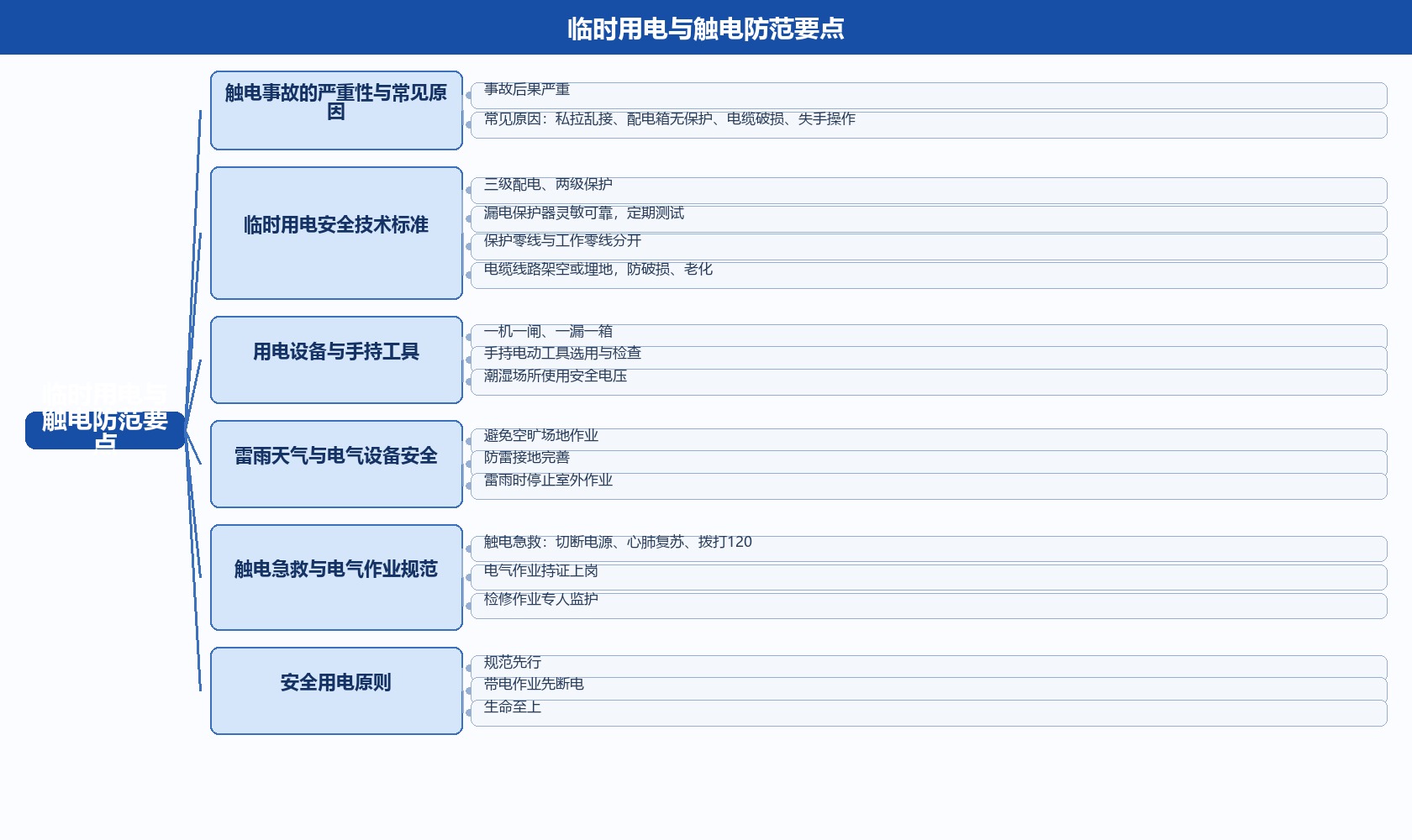Click leaf 电气作业持证上岗
The width and height of the screenshot is (1412, 840).
pyautogui.click(x=929, y=577)
